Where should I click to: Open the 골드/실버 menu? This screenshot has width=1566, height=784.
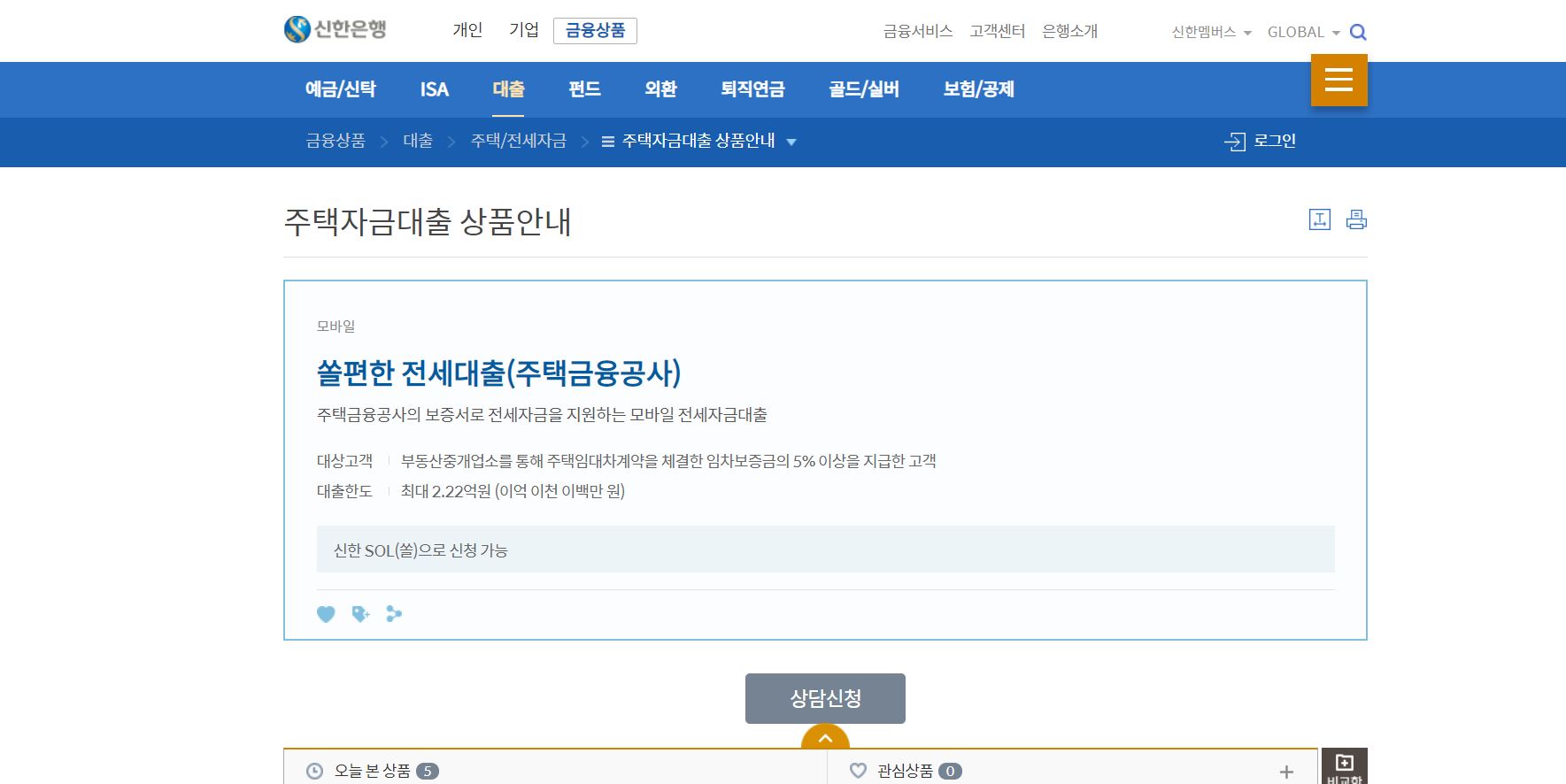(x=864, y=89)
